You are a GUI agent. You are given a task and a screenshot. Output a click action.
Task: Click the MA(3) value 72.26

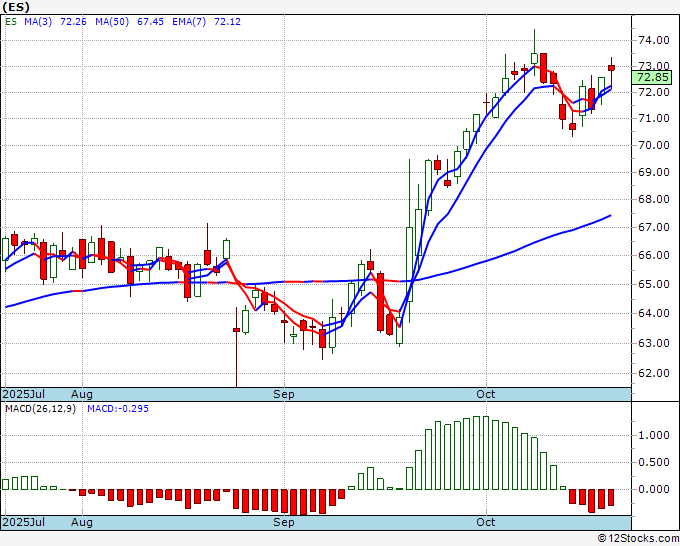(x=73, y=22)
